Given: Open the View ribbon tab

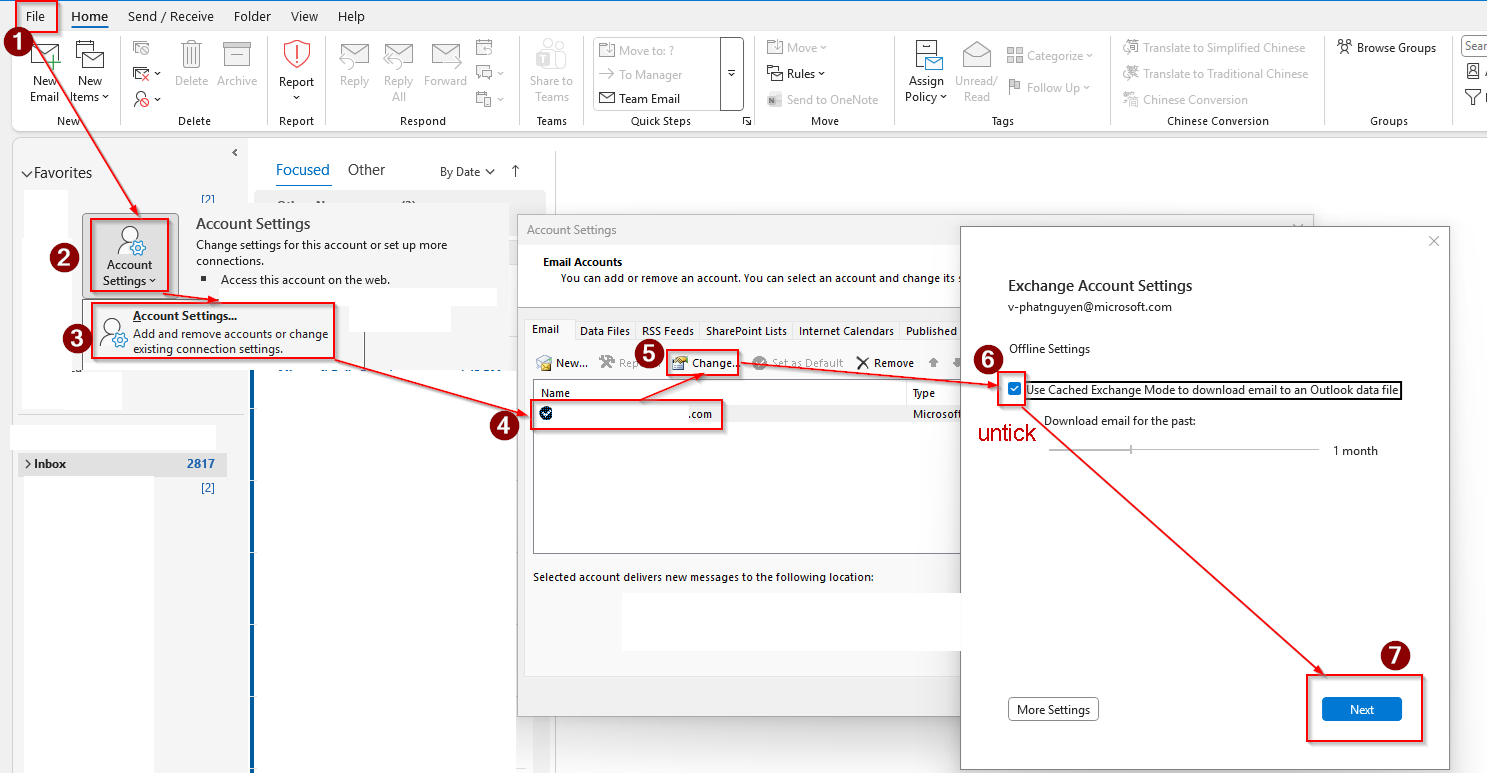Looking at the screenshot, I should tap(304, 16).
